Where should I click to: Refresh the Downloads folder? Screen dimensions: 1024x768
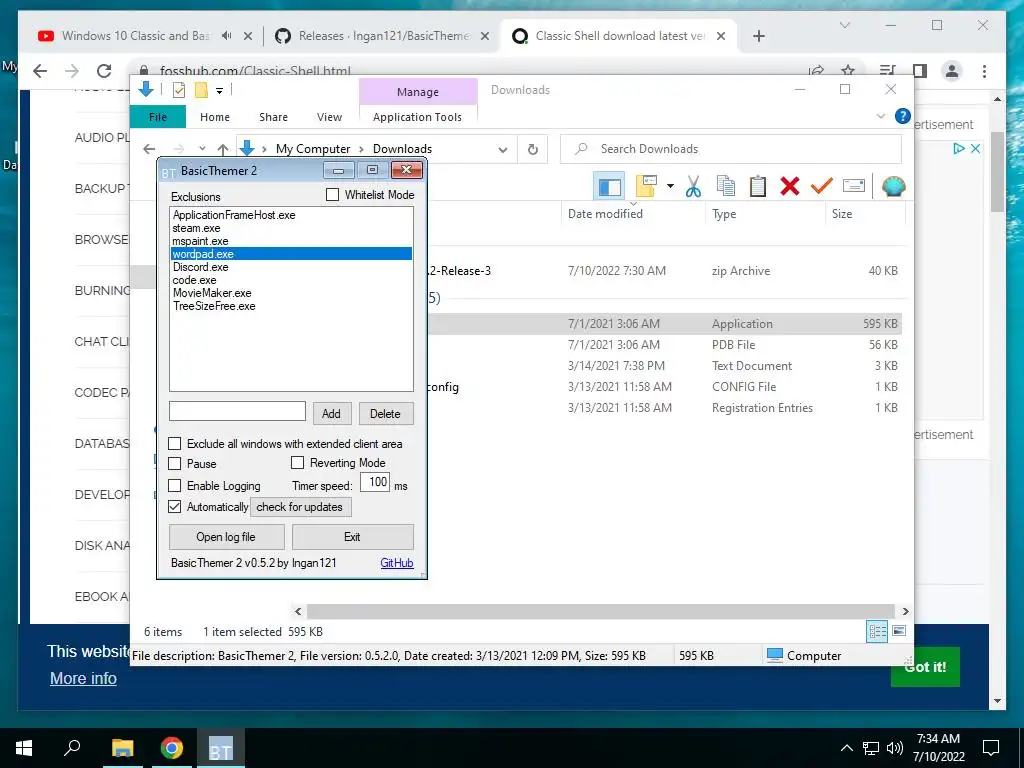pos(533,150)
